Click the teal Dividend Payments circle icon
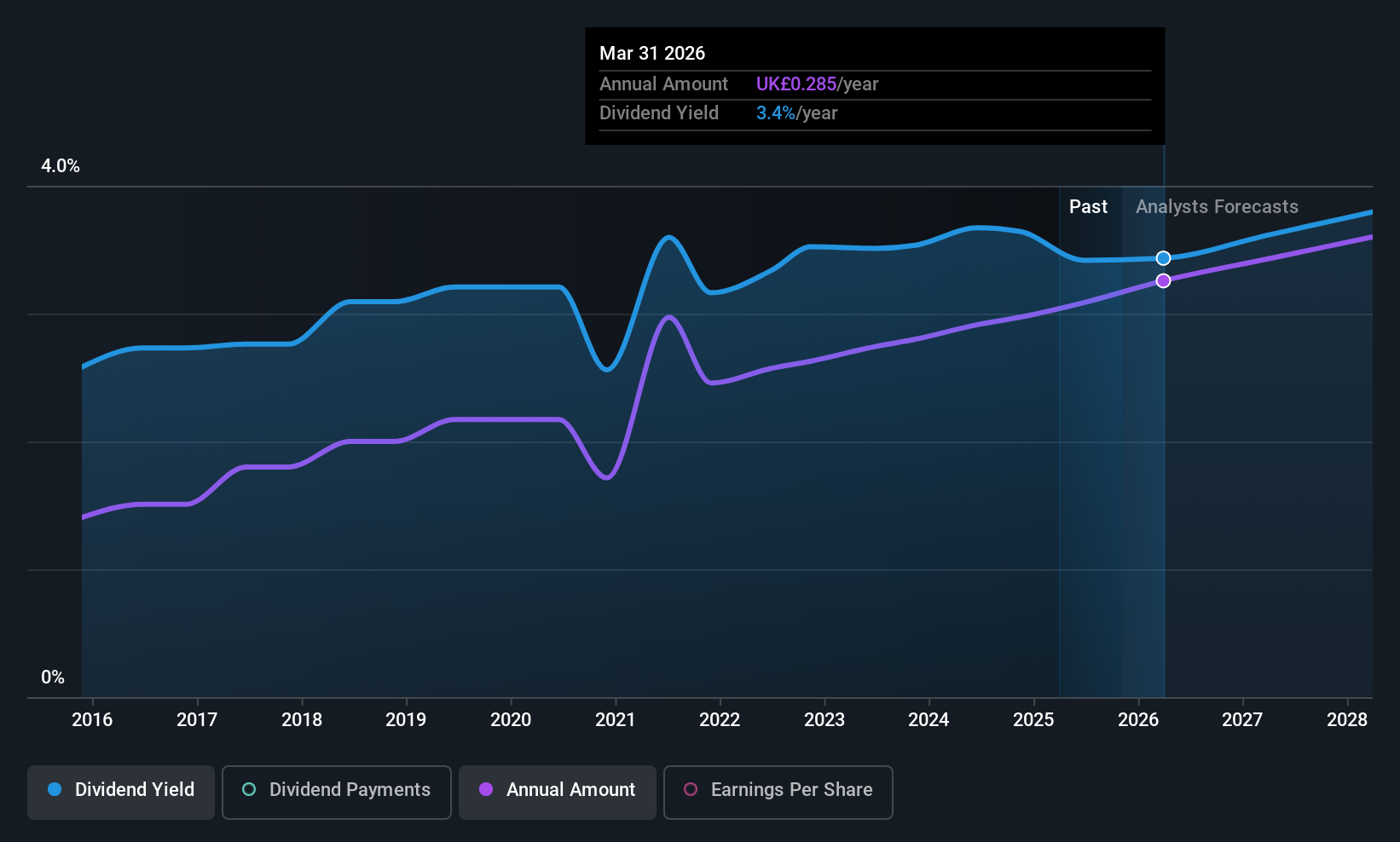The image size is (1400, 842). [249, 790]
